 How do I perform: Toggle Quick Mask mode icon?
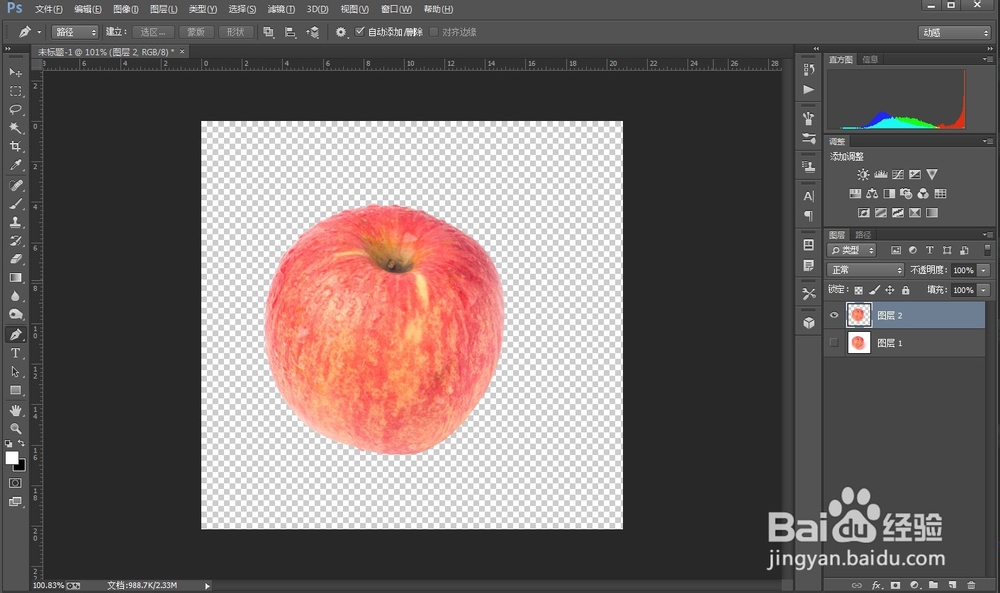click(x=15, y=483)
